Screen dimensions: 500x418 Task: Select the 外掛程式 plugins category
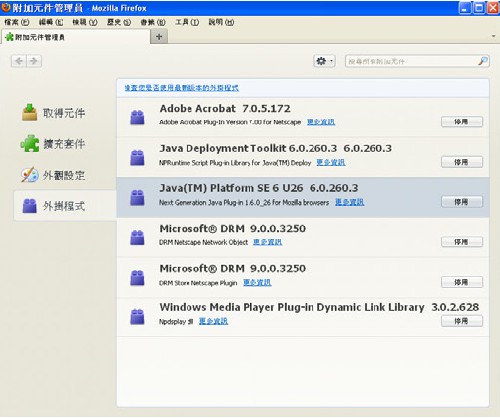tap(65, 206)
